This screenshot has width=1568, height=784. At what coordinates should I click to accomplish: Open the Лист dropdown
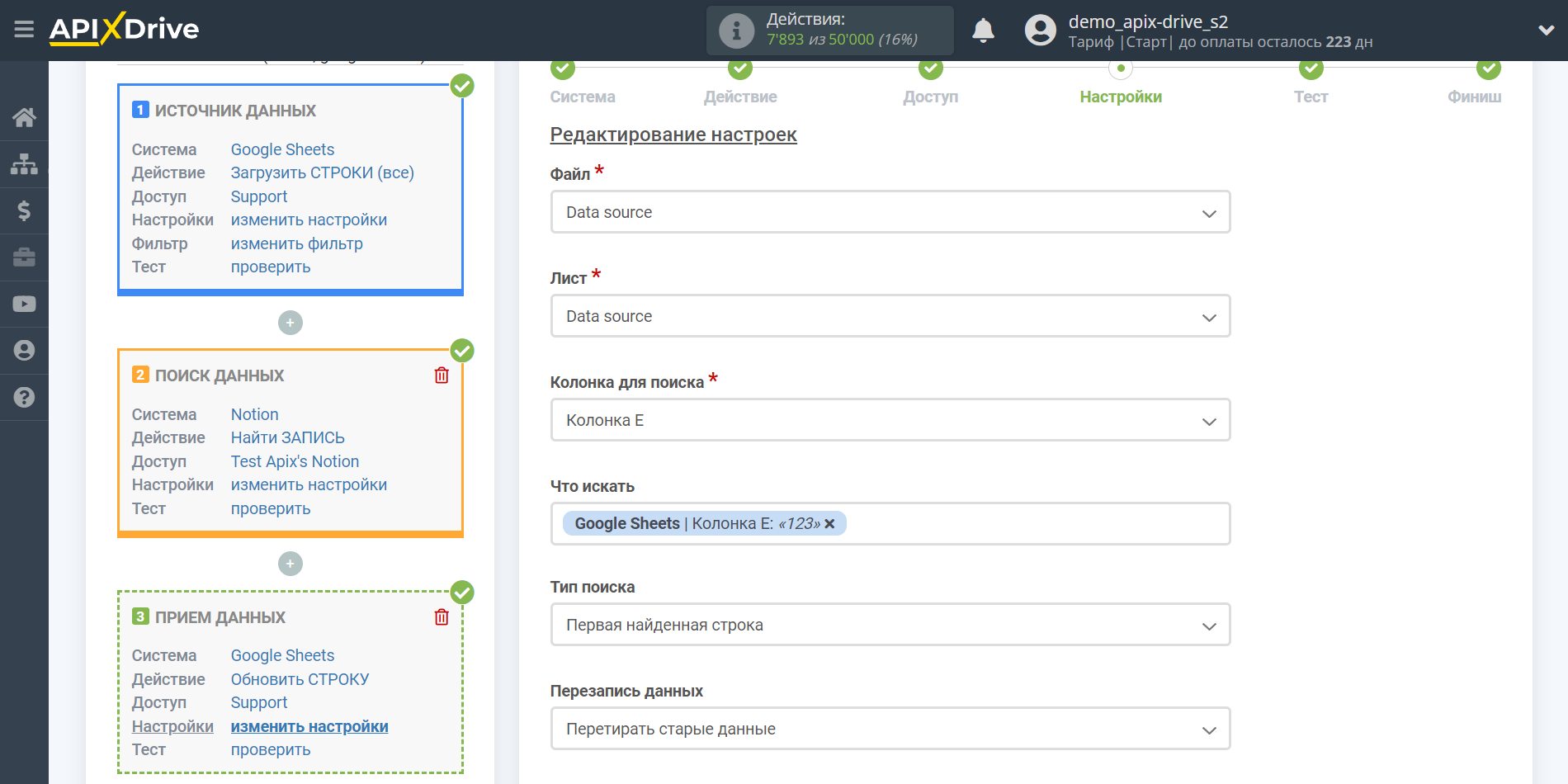pyautogui.click(x=890, y=316)
